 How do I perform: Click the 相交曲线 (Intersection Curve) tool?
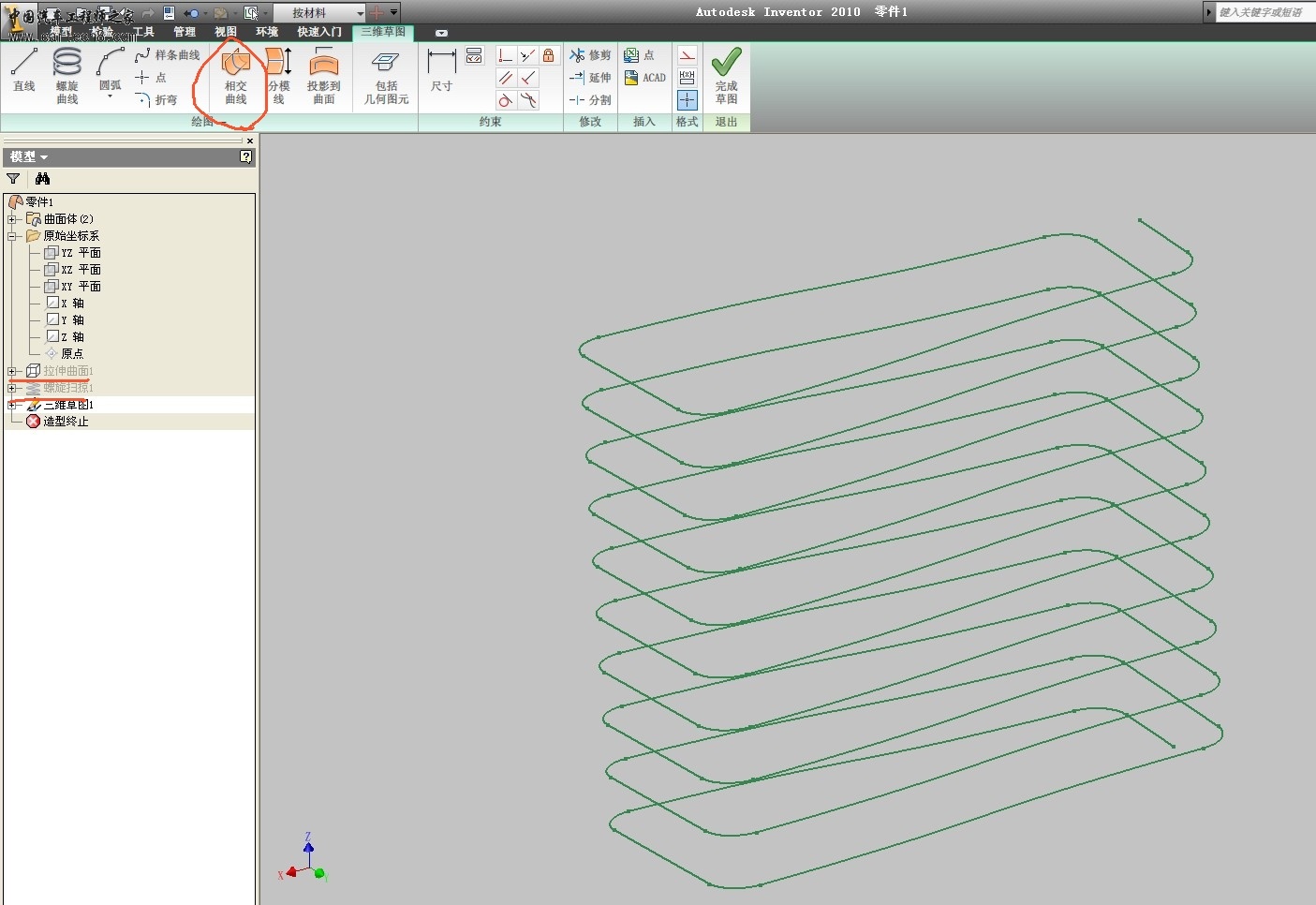[x=236, y=75]
